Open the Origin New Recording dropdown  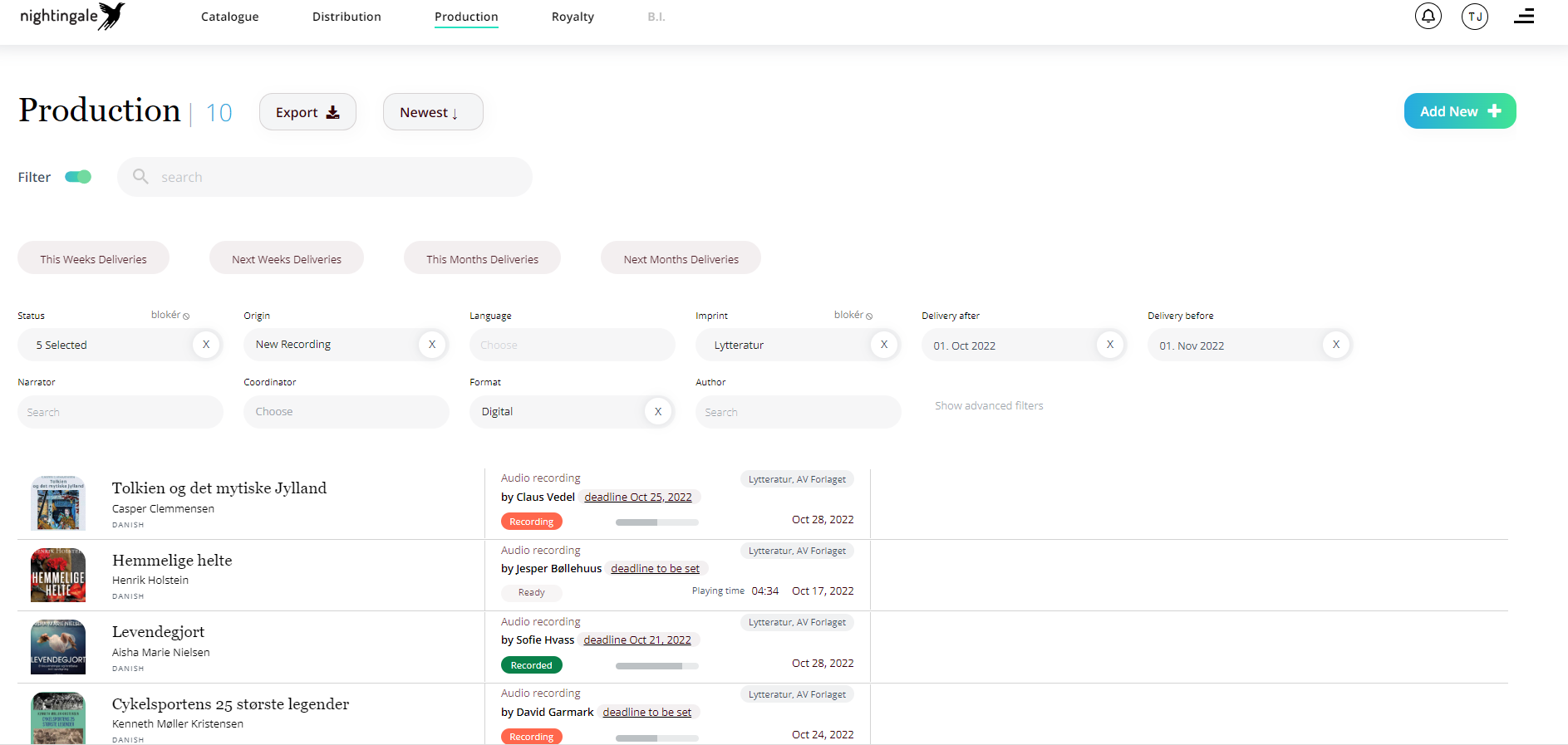pos(347,345)
